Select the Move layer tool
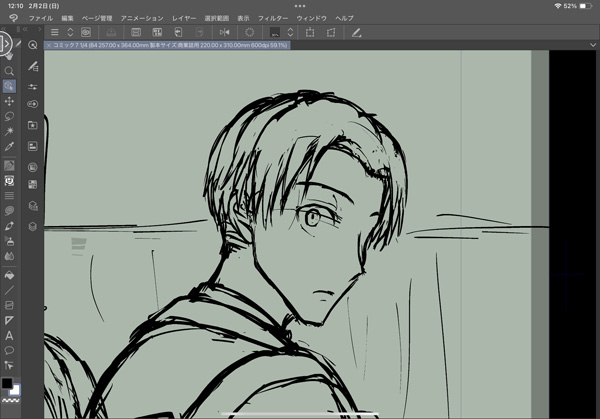The image size is (600, 419). [9, 101]
